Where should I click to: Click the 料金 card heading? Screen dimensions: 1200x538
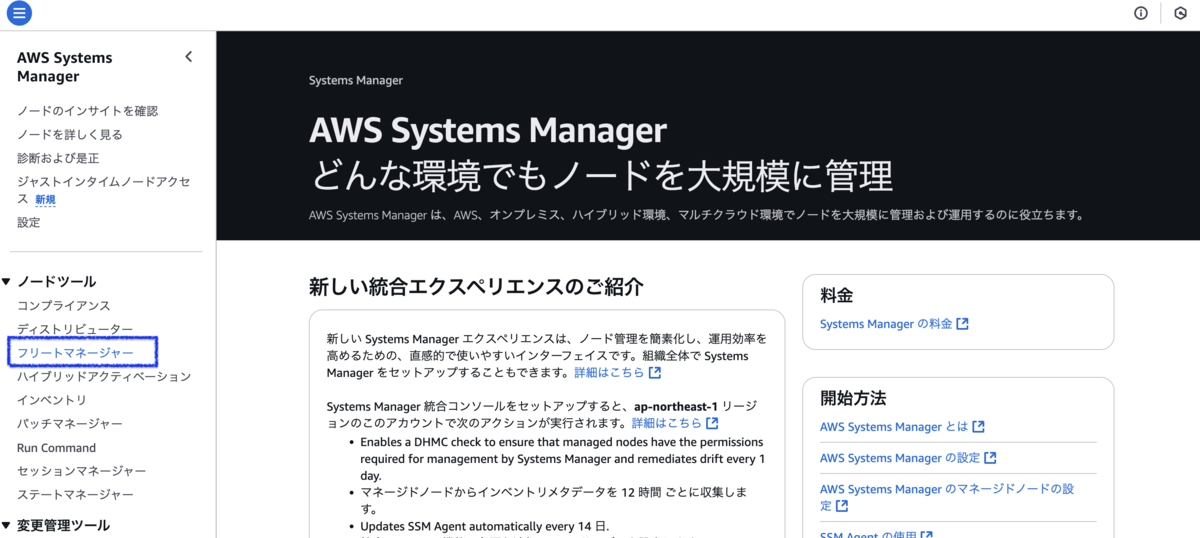(x=837, y=296)
